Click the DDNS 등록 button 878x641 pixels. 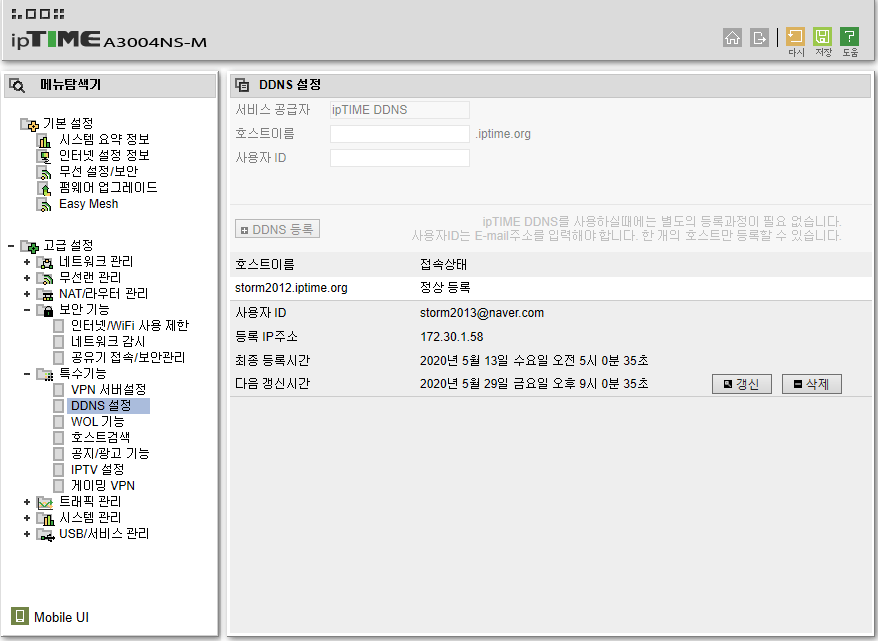pyautogui.click(x=277, y=229)
